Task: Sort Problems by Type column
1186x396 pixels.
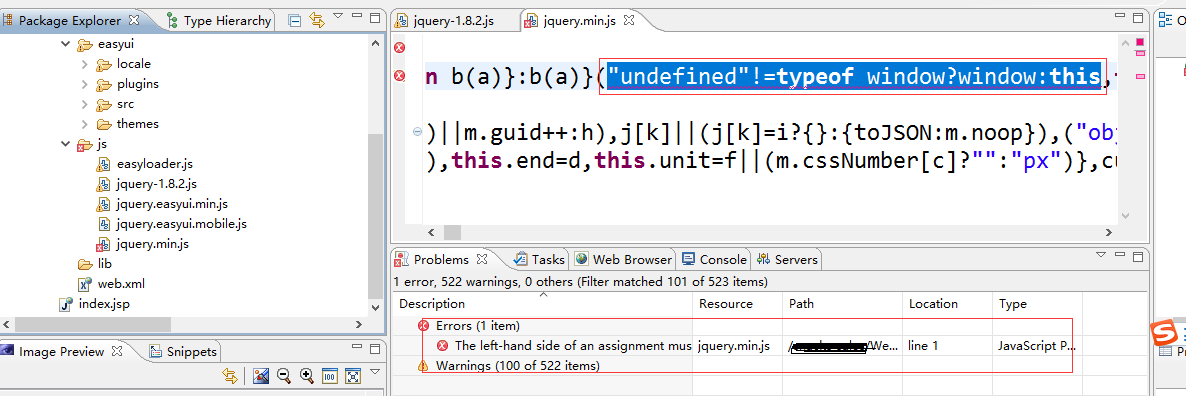Action: pos(1037,304)
